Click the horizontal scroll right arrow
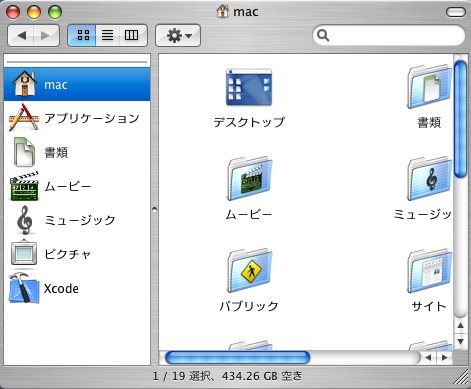The height and width of the screenshot is (389, 471). click(x=444, y=357)
